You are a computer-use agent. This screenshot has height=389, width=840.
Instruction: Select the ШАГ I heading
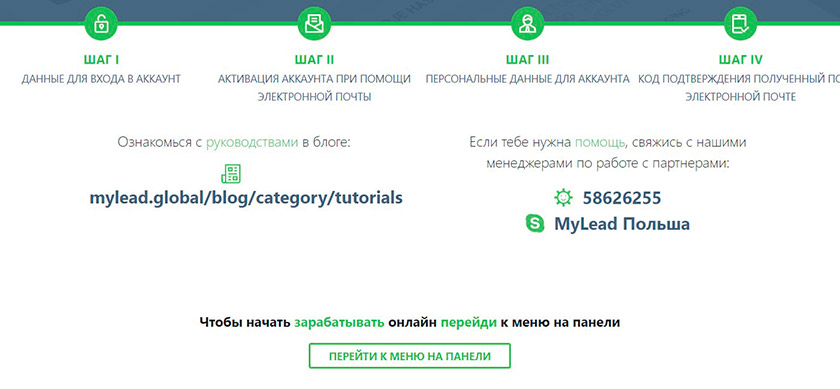click(x=101, y=59)
